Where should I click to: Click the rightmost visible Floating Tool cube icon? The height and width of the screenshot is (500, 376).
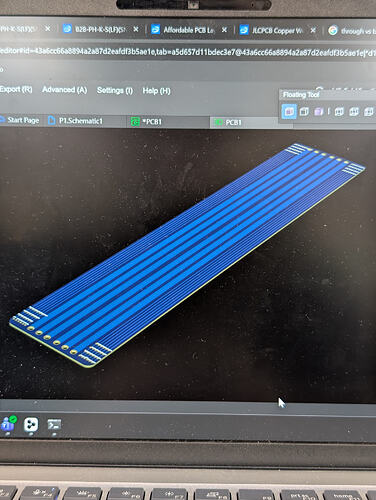click(369, 112)
